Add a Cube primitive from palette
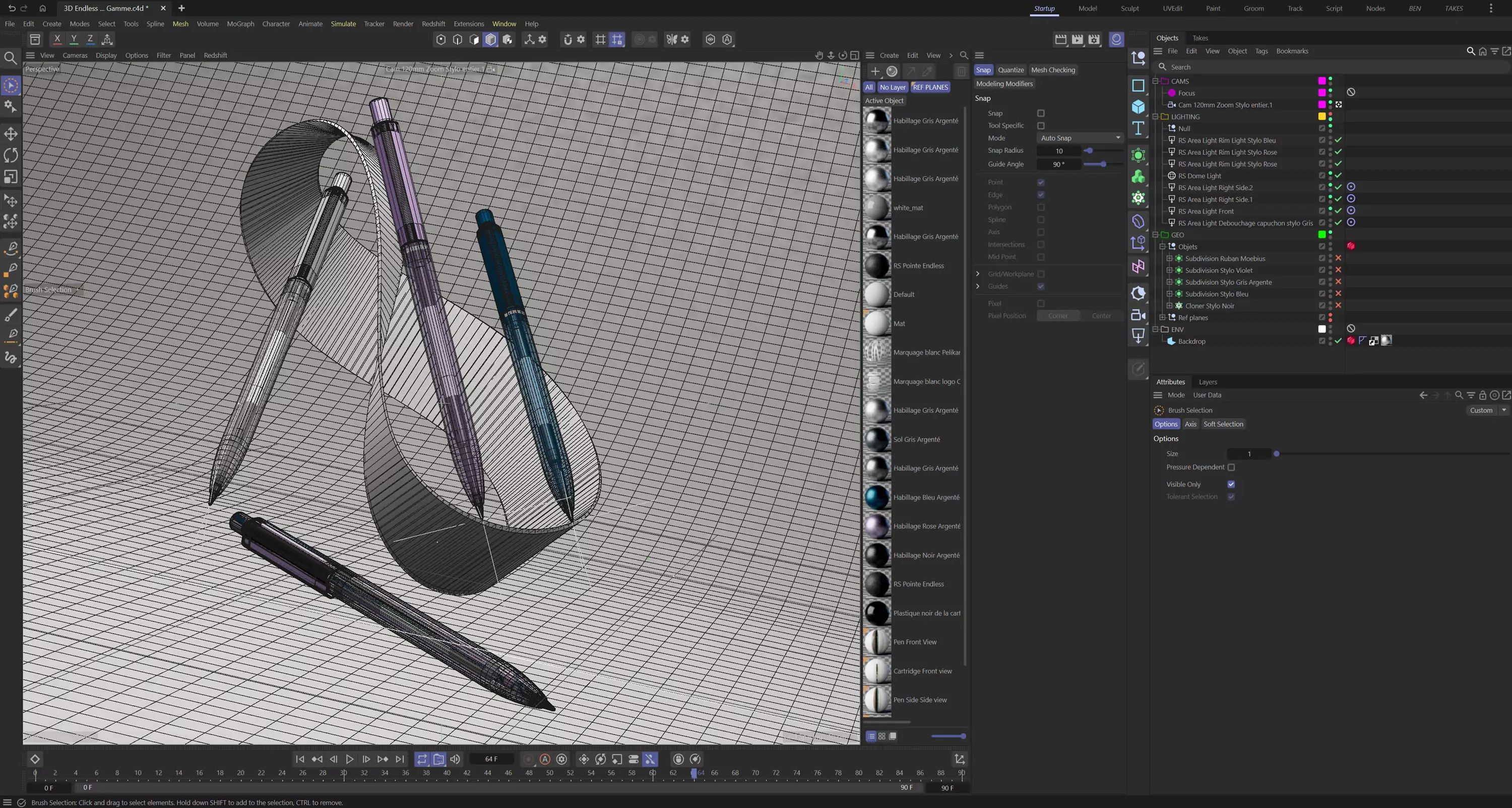This screenshot has width=1512, height=808. 1138,106
